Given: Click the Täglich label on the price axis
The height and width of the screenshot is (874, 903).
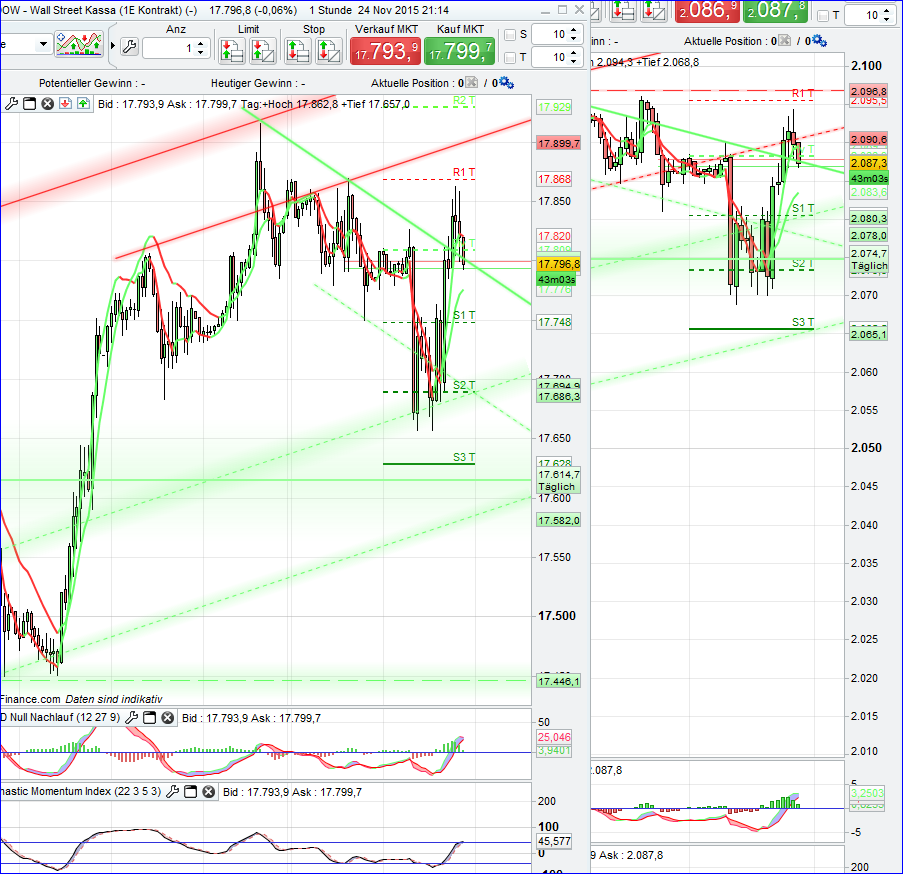Looking at the screenshot, I should pos(555,487).
